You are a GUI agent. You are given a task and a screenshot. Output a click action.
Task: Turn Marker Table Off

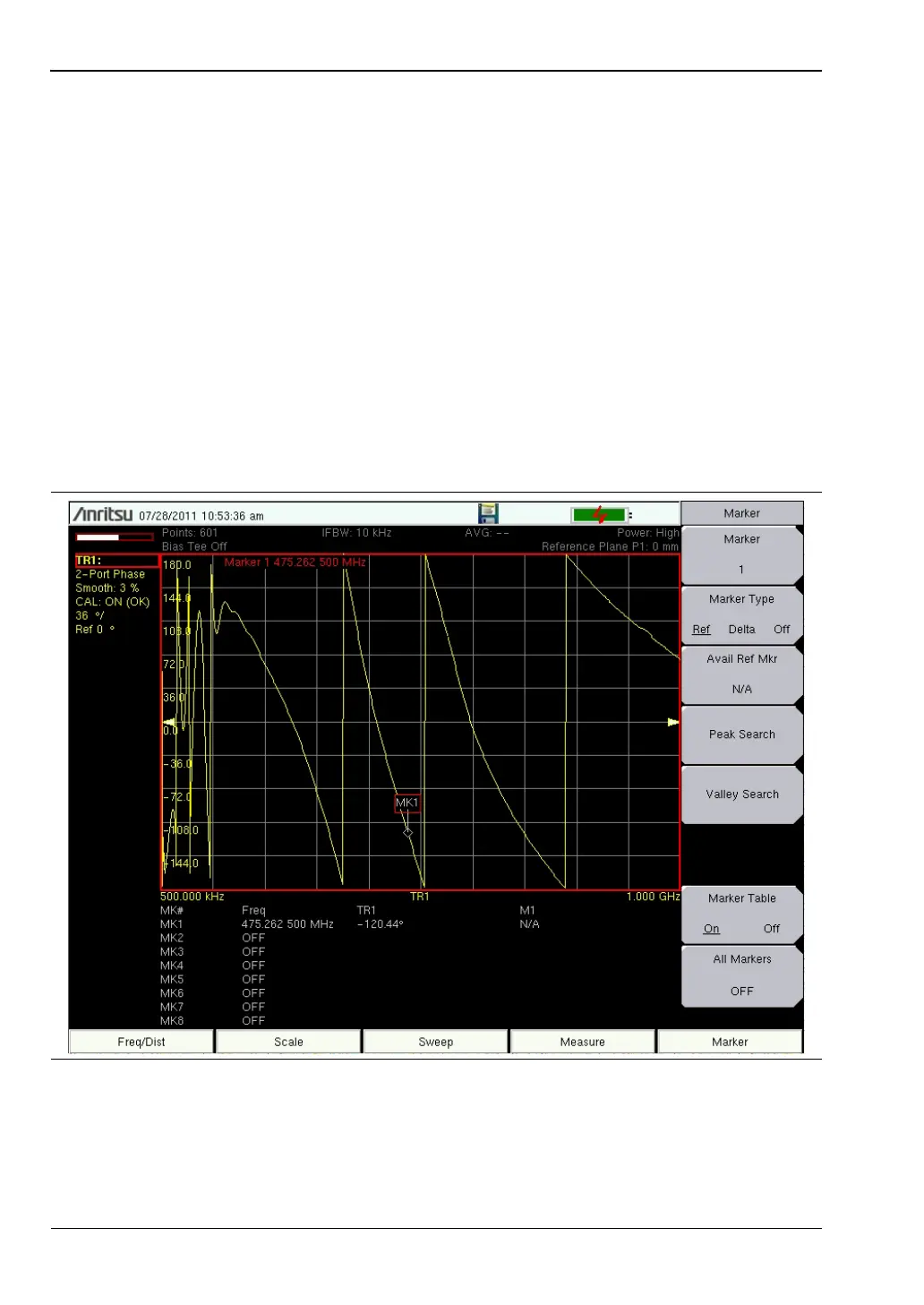click(771, 929)
